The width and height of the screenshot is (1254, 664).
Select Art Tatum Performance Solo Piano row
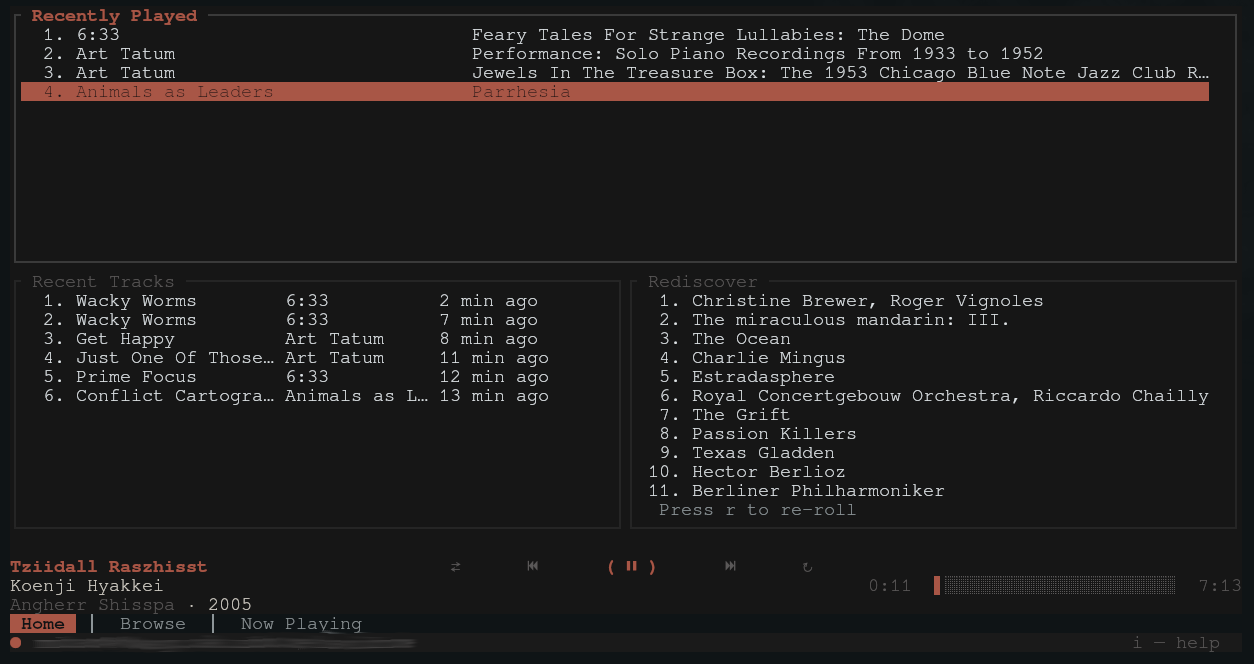tap(615, 54)
